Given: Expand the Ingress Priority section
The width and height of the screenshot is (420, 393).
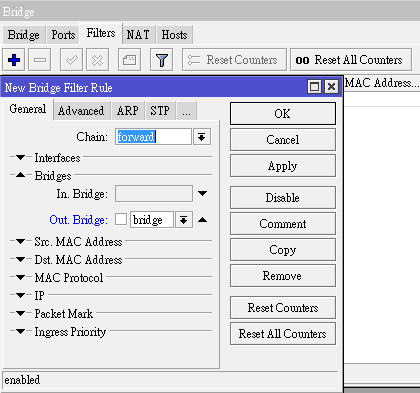Looking at the screenshot, I should click(20, 331).
